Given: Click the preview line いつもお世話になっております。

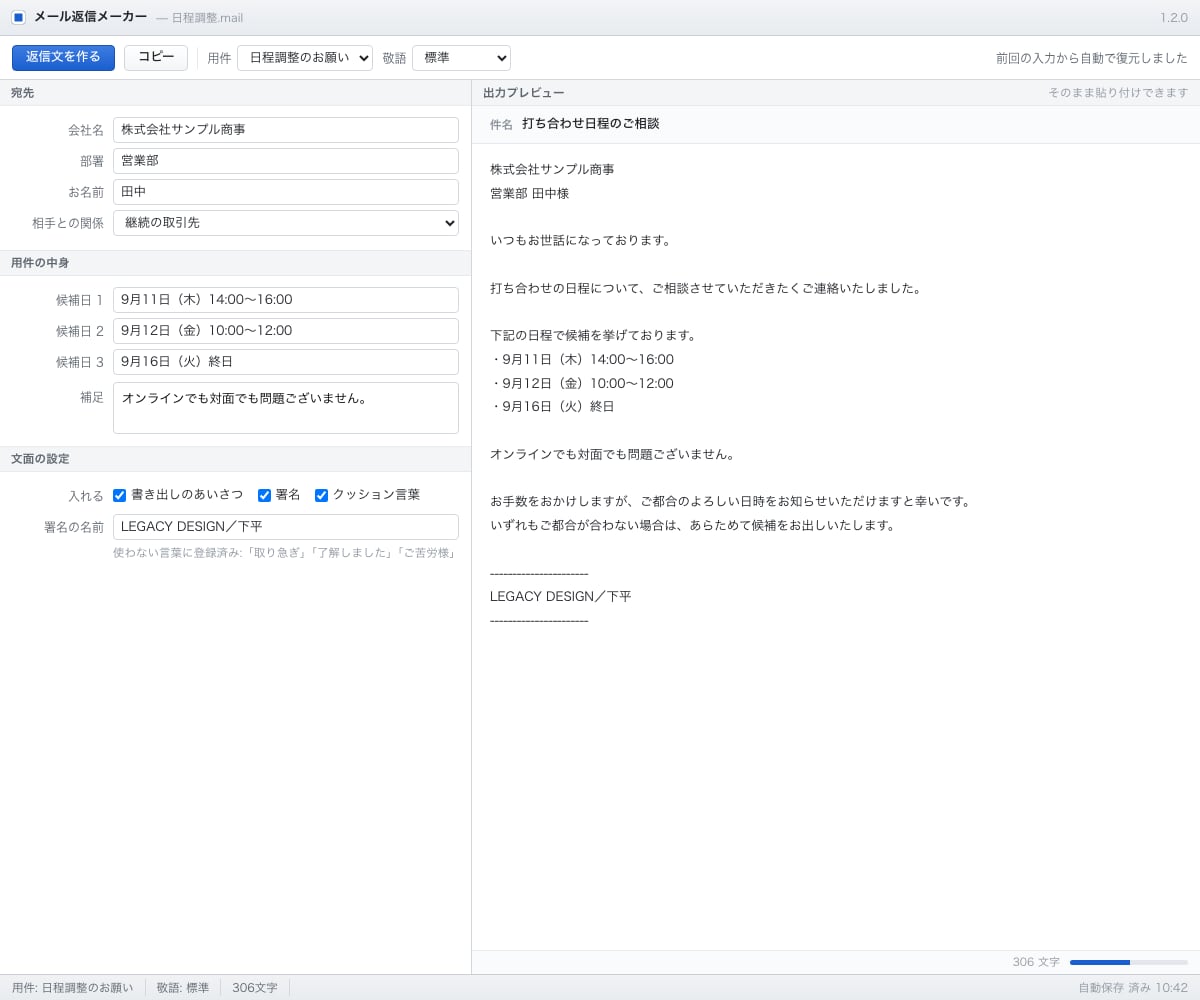Looking at the screenshot, I should pos(581,241).
